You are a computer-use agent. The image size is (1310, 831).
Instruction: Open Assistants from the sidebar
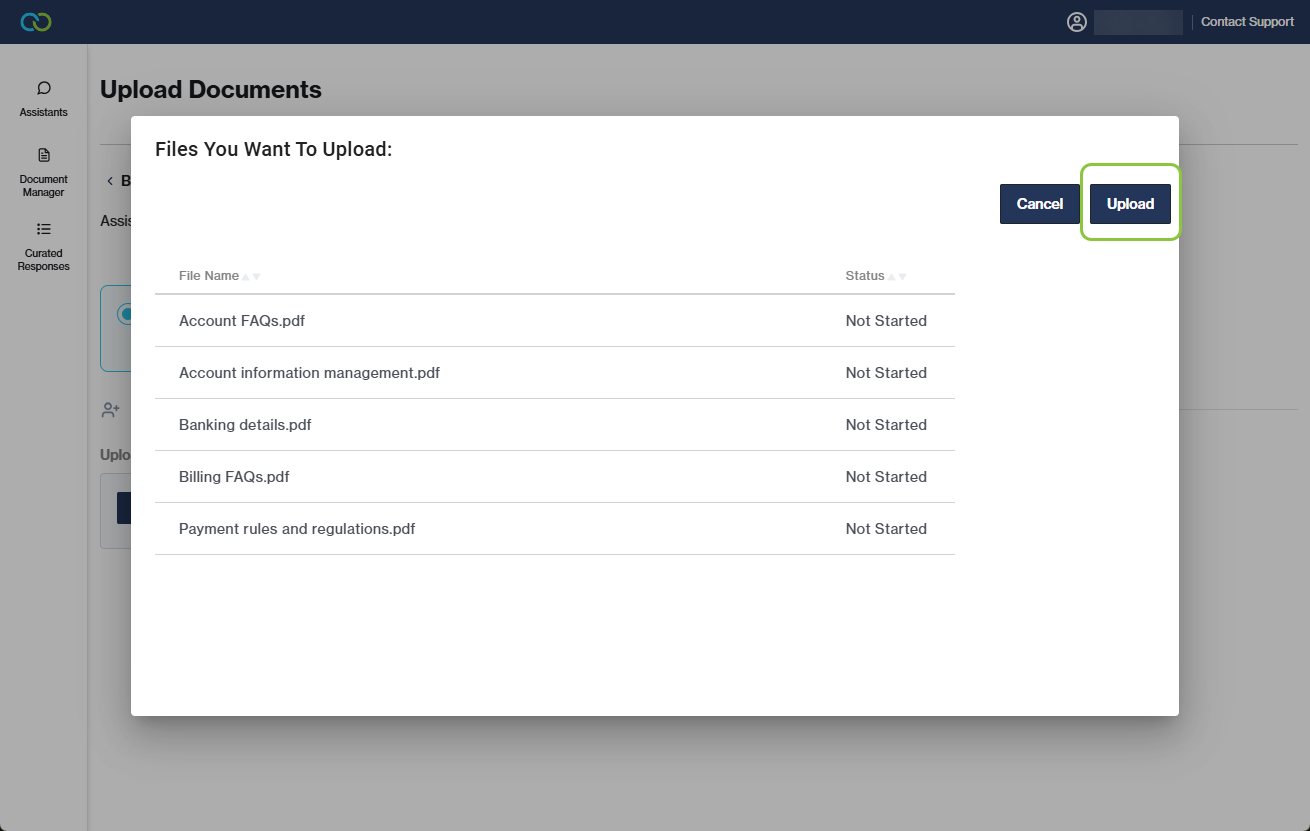tap(44, 98)
